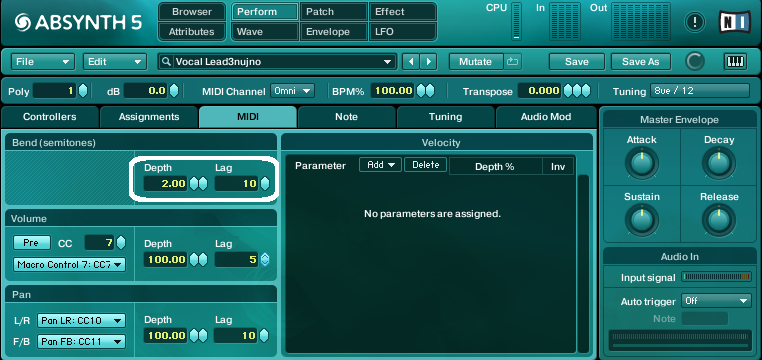Go to previous preset arrow
Image resolution: width=762 pixels, height=360 pixels.
pos(411,62)
